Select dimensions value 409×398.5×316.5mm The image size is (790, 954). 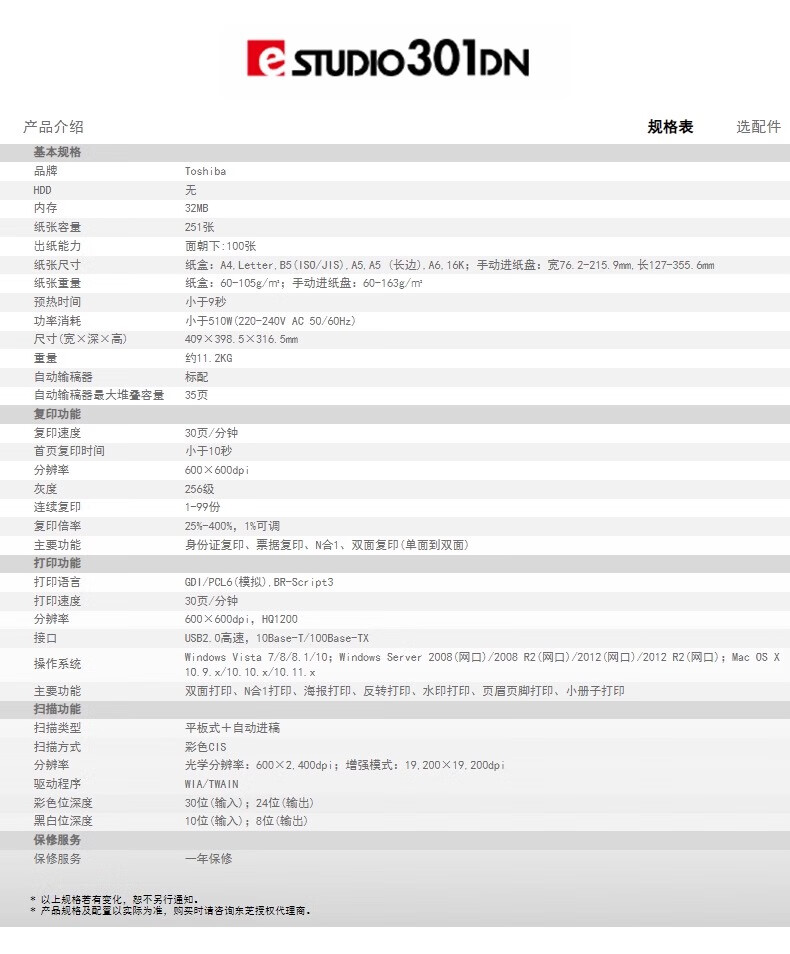point(242,339)
